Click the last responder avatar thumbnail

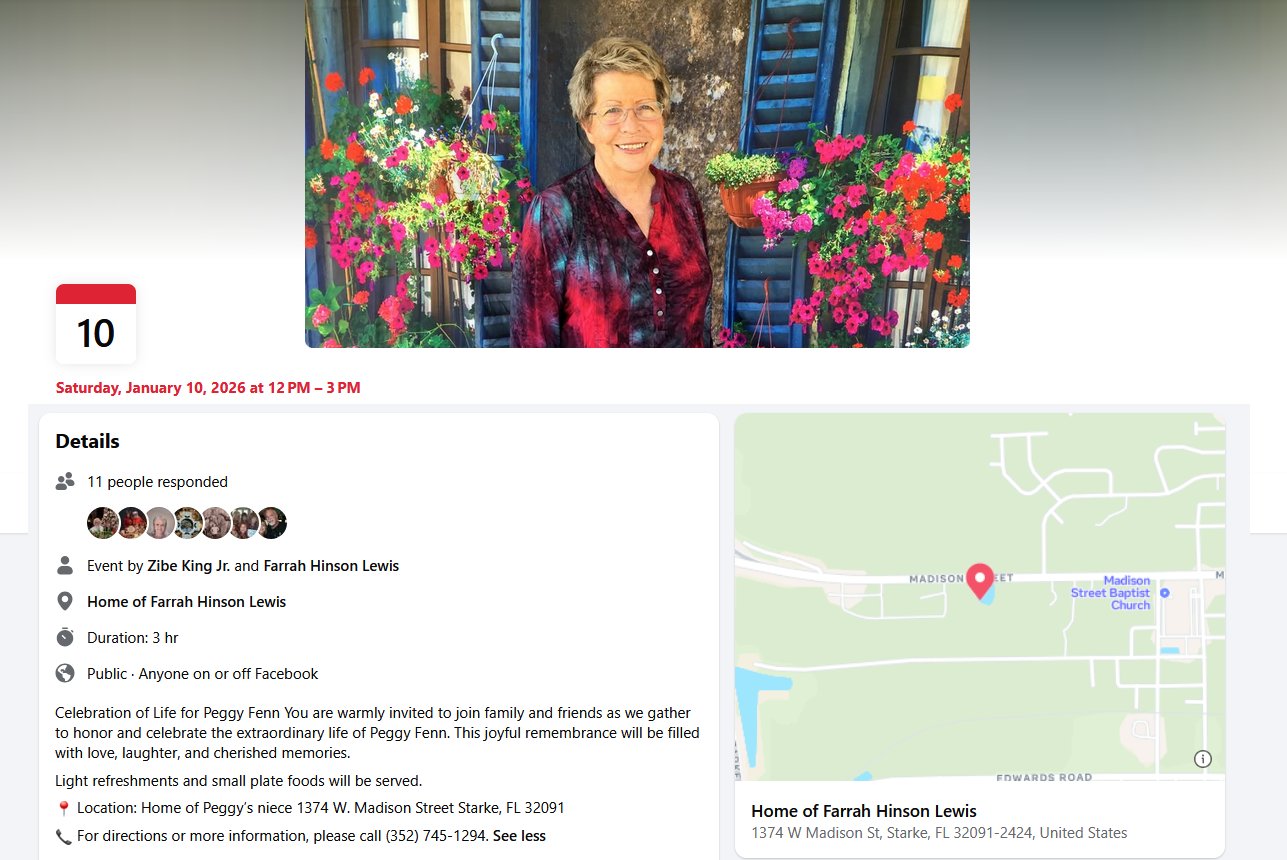coord(271,523)
